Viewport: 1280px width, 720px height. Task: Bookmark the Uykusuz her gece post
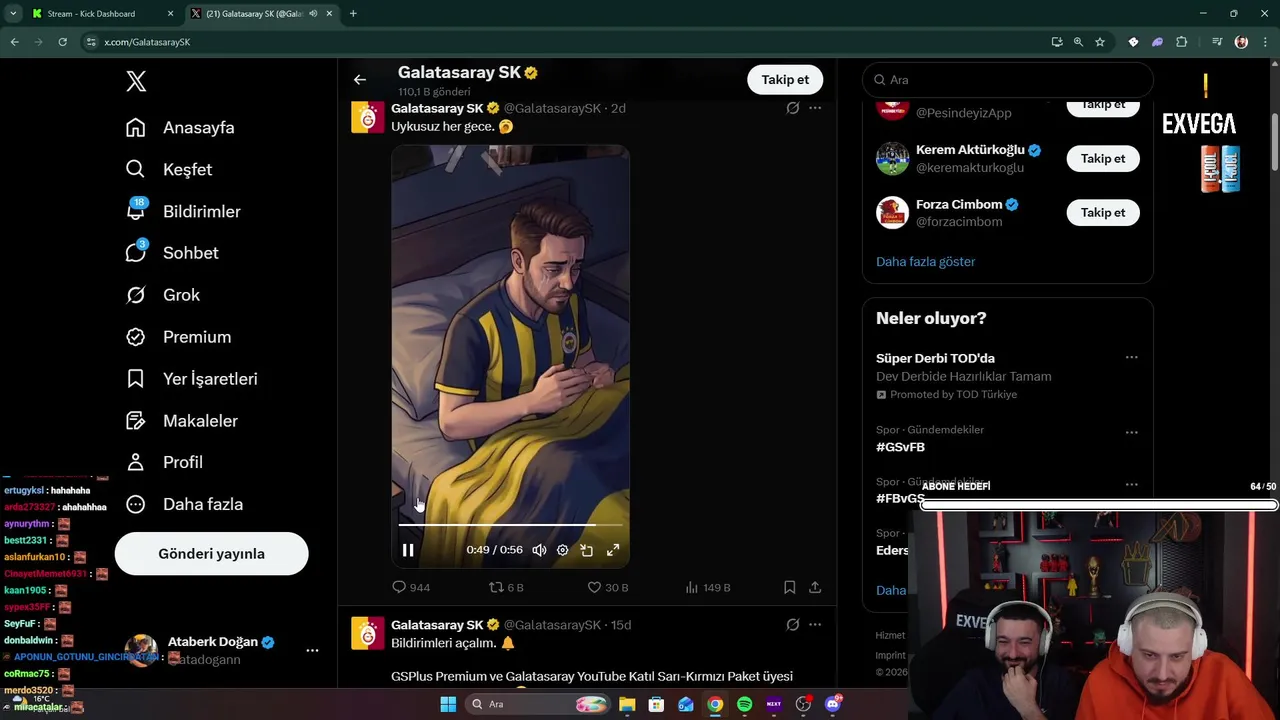click(789, 588)
